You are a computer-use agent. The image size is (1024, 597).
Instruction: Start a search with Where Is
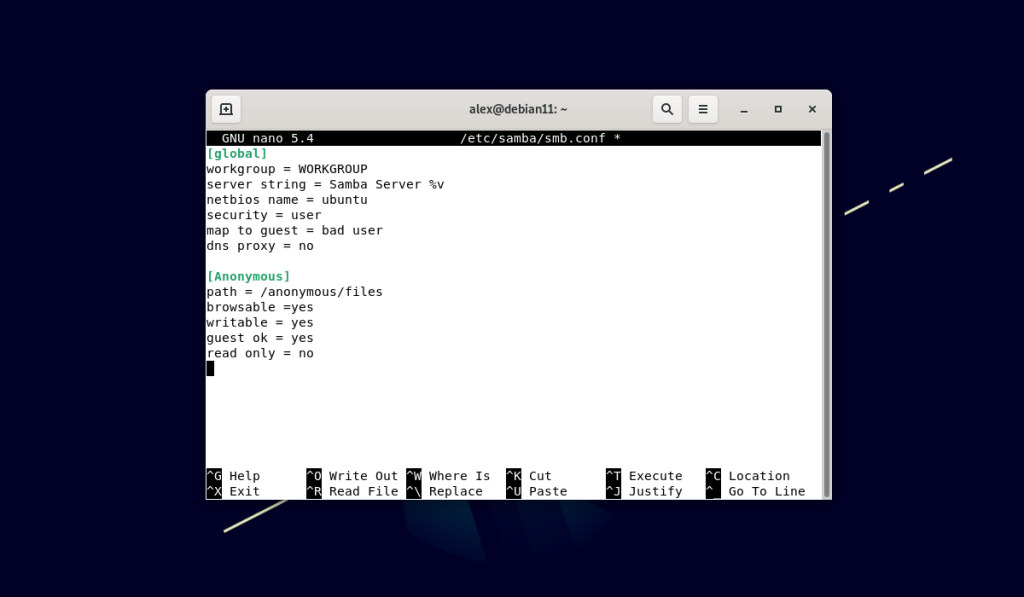point(452,475)
